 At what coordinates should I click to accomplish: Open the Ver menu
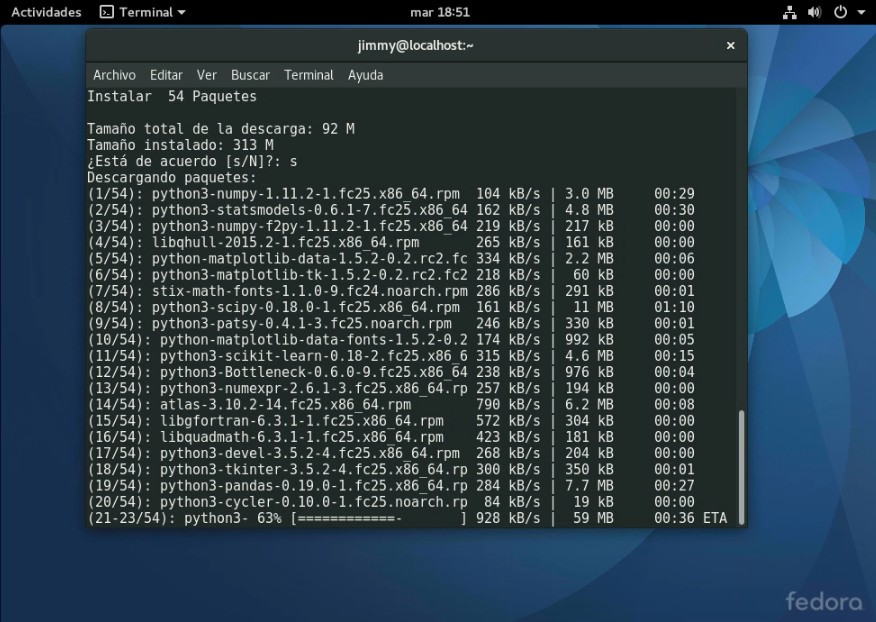point(206,75)
